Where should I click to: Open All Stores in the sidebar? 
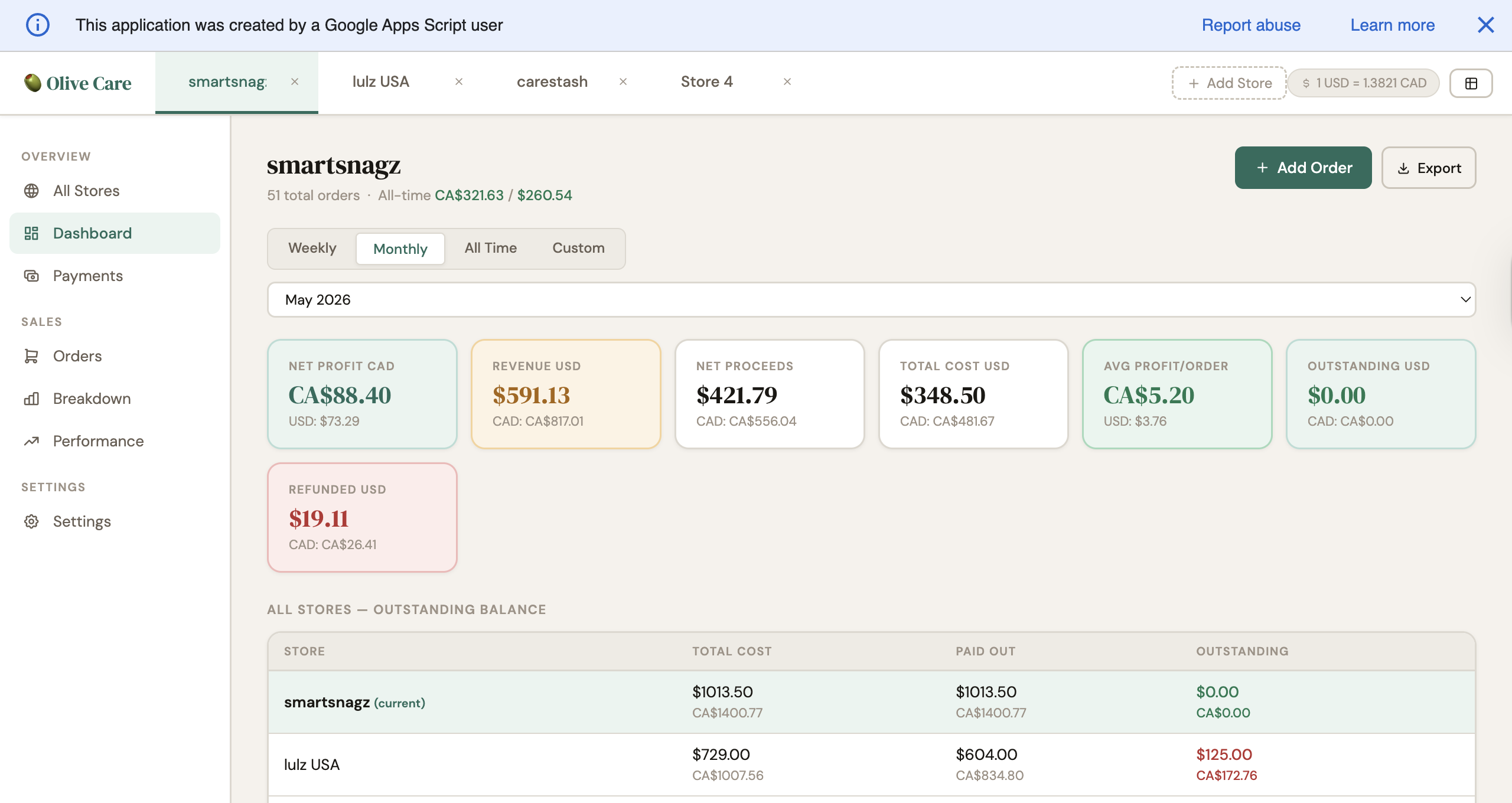pyautogui.click(x=115, y=191)
